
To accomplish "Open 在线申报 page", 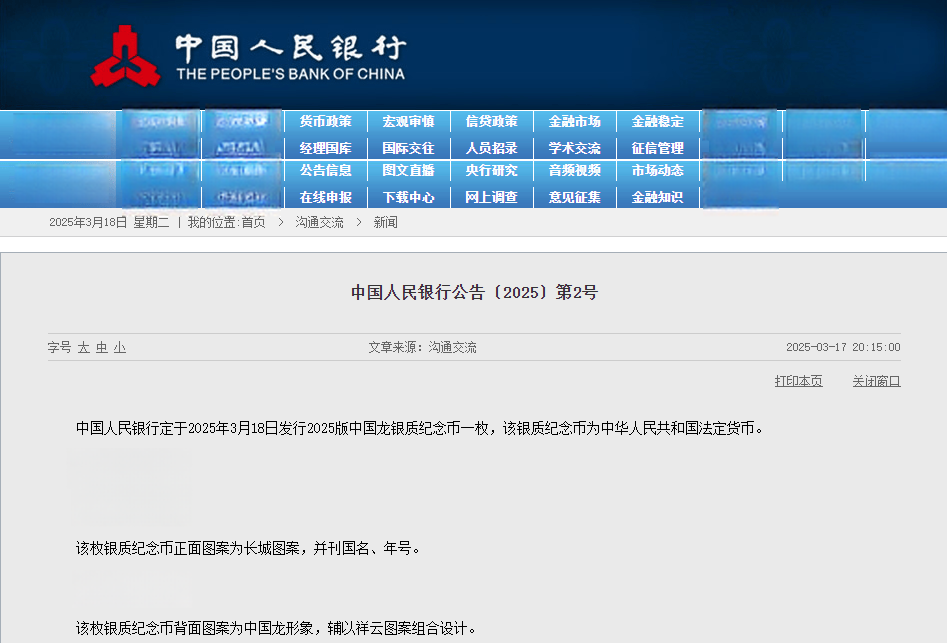I will (326, 197).
